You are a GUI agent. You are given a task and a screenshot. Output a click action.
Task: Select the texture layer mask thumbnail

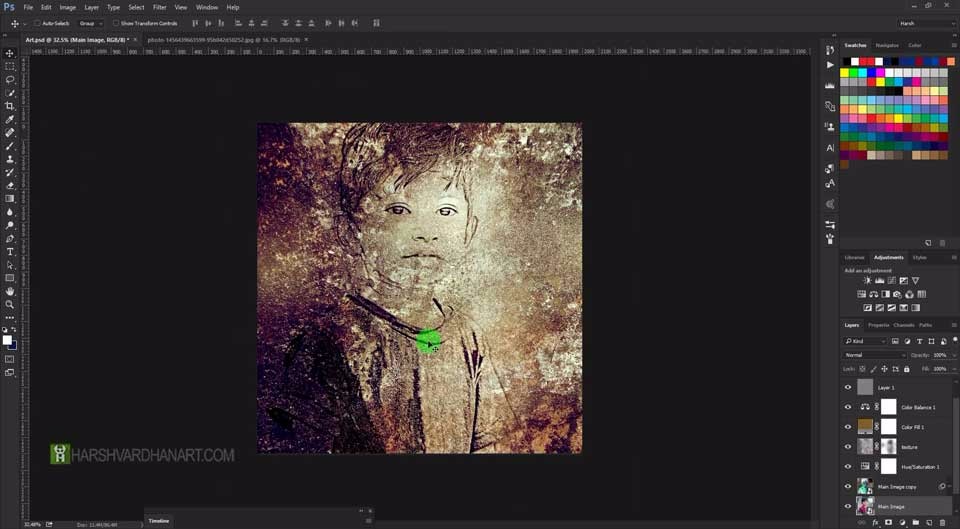[x=888, y=447]
